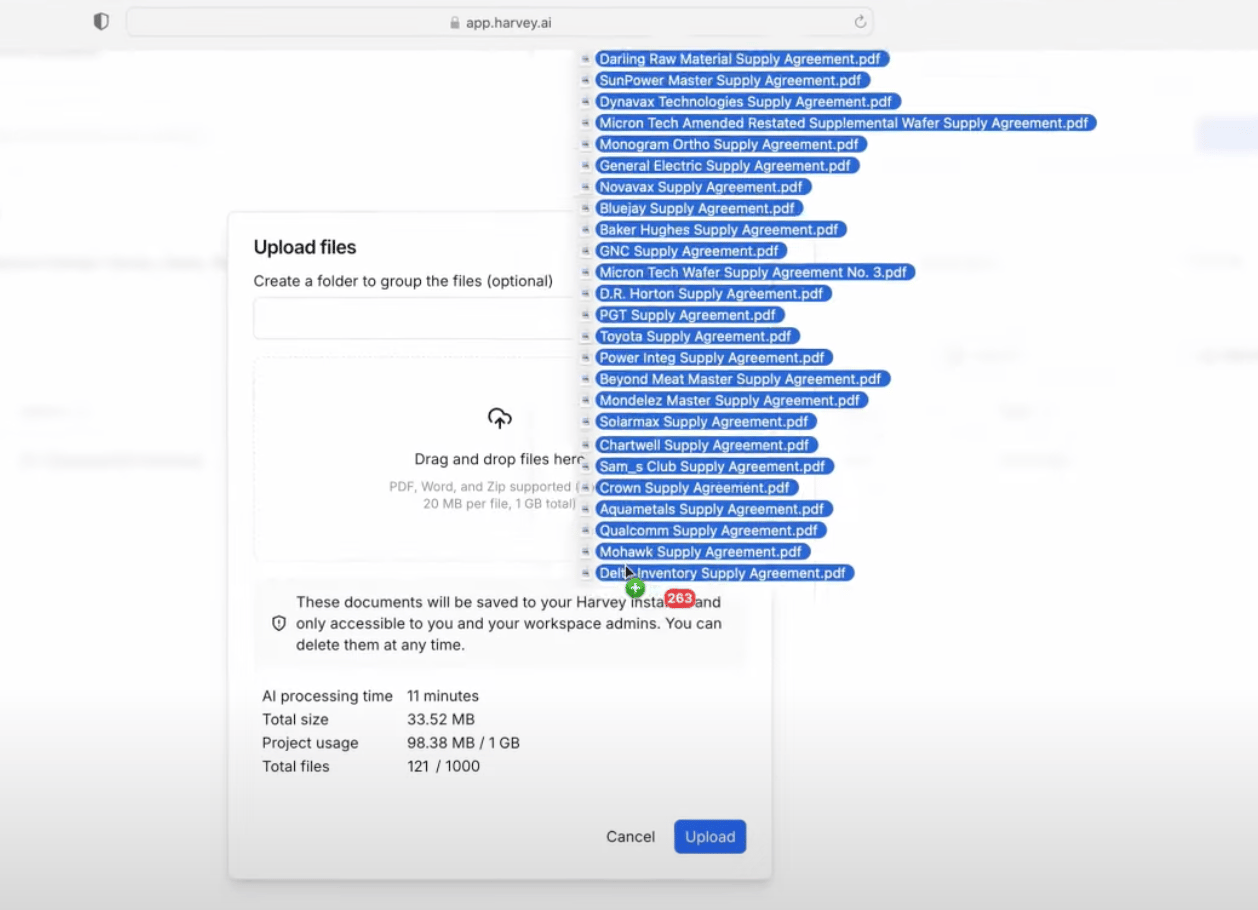Click the PDF icon beside Toyota

[x=586, y=336]
